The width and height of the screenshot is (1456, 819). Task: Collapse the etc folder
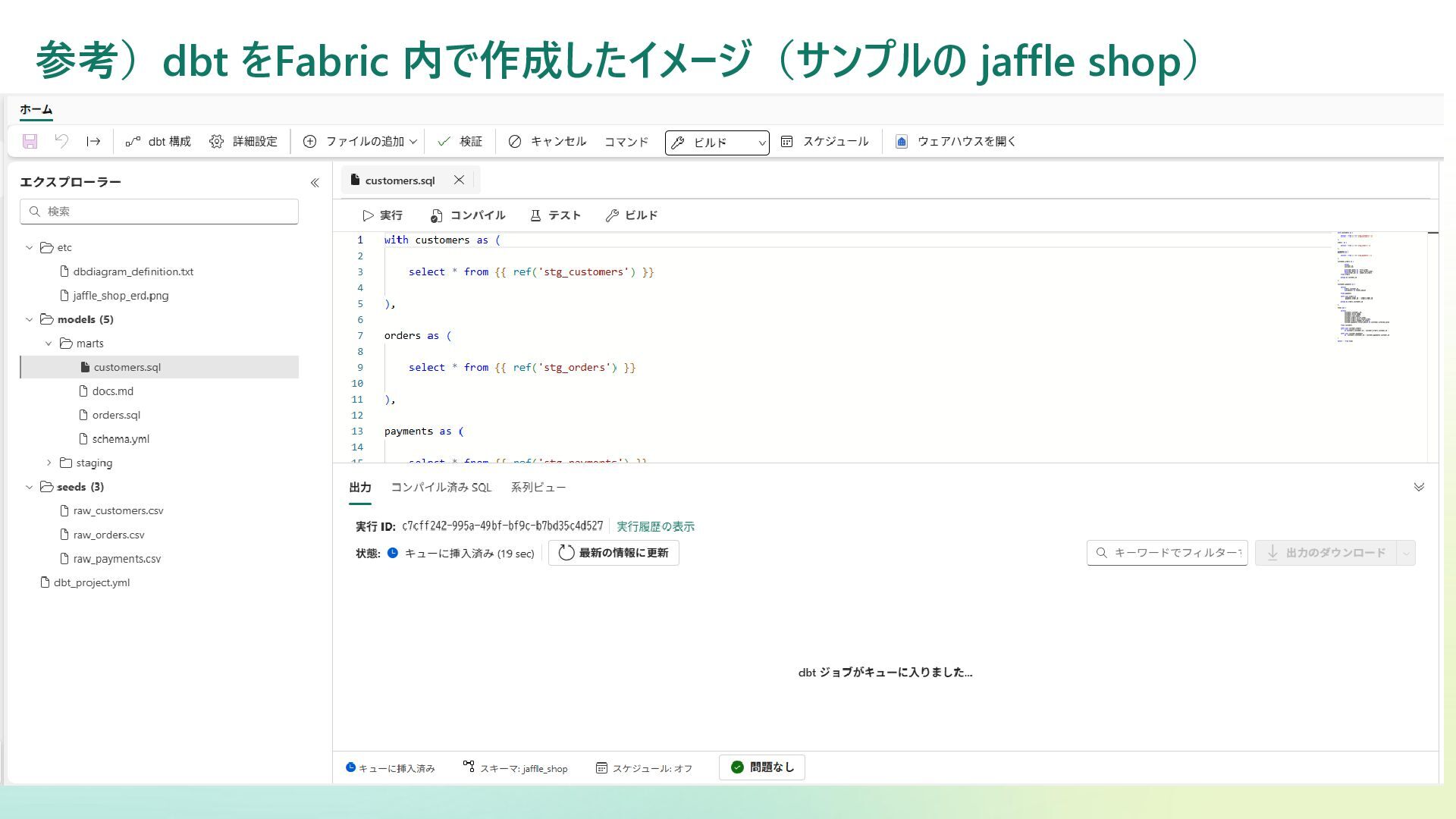coord(30,248)
